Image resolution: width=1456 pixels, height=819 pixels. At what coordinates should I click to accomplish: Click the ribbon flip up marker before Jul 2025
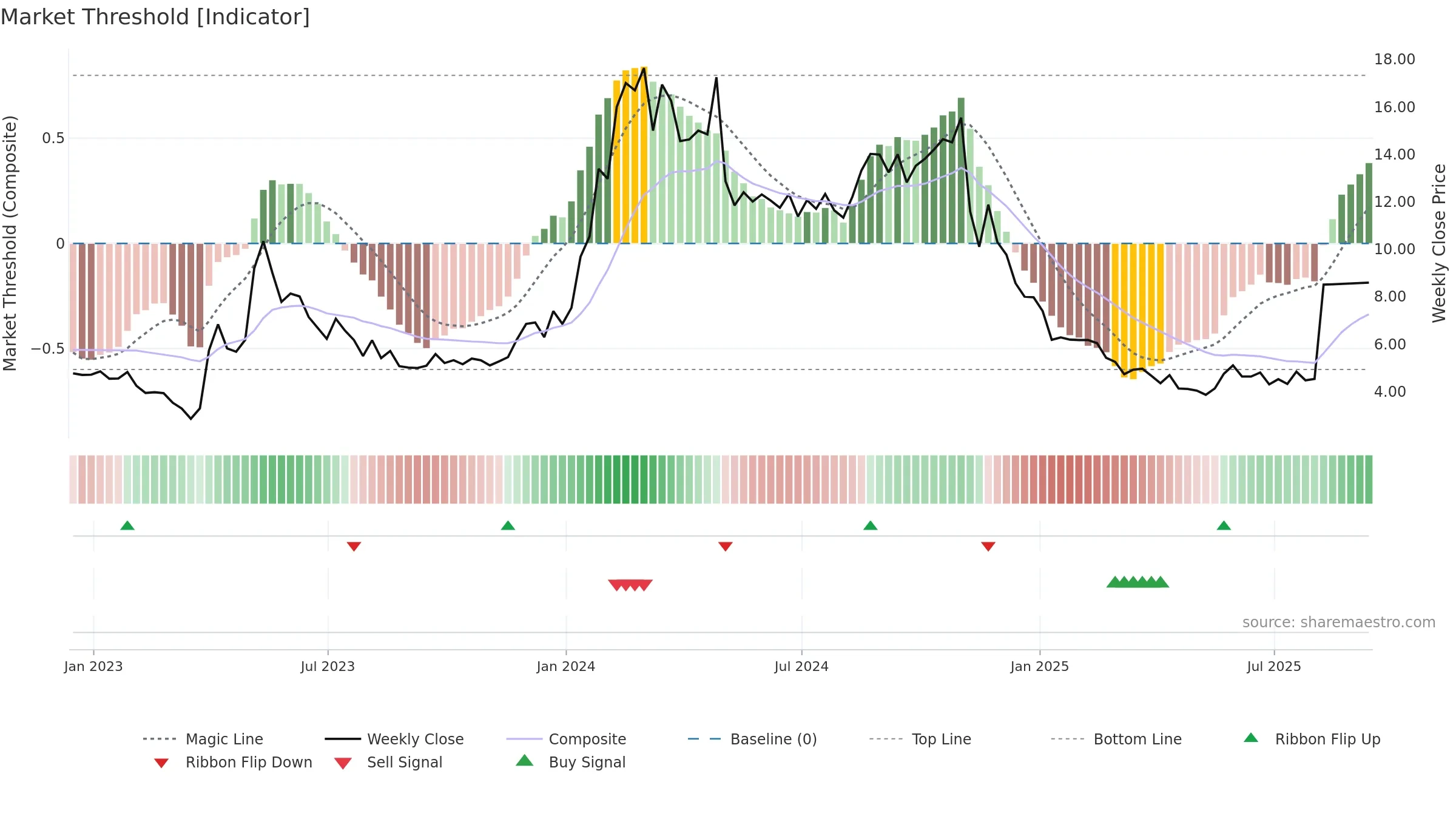tap(1224, 525)
